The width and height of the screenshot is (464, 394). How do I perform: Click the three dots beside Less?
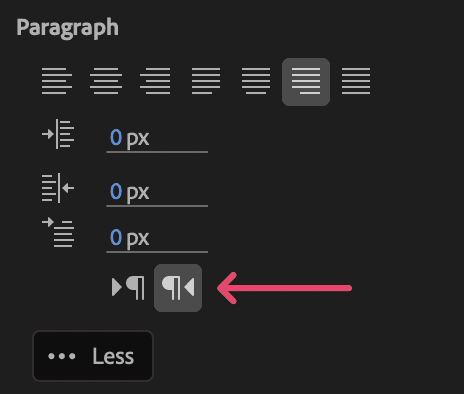[x=62, y=356]
